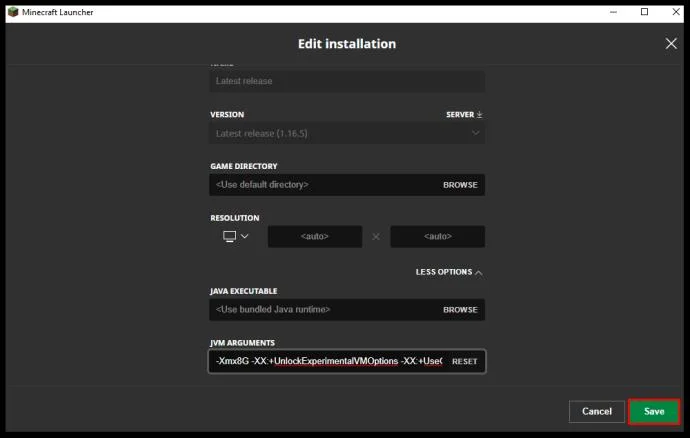
Task: Click the download arrow next to SERVER
Action: [x=480, y=114]
